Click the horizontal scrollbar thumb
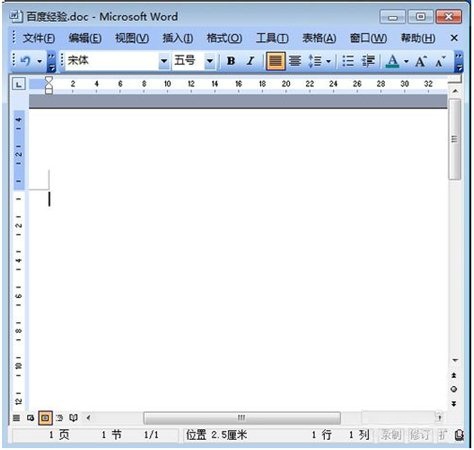Image resolution: width=474 pixels, height=450 pixels. 242,418
